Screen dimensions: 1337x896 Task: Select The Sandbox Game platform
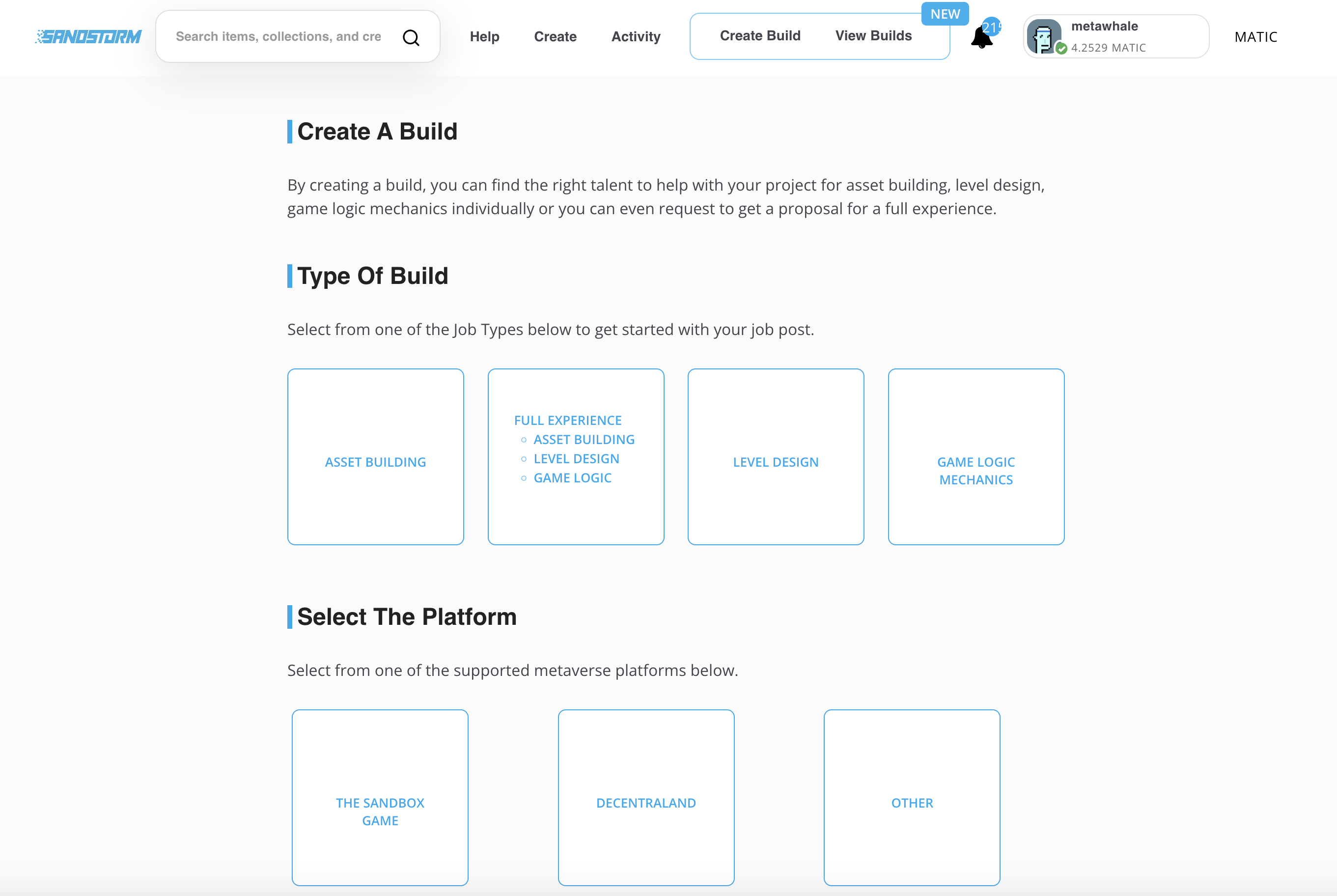coord(380,797)
